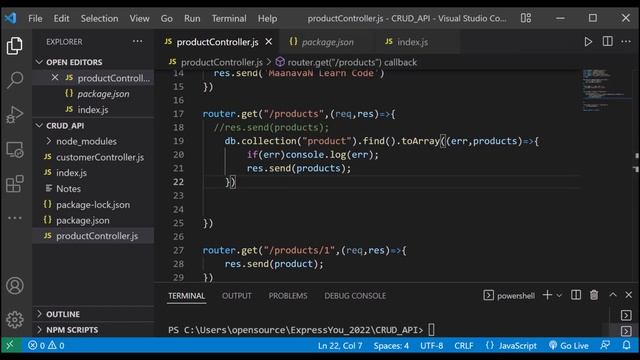
Task: Open the View menu
Action: [x=139, y=18]
